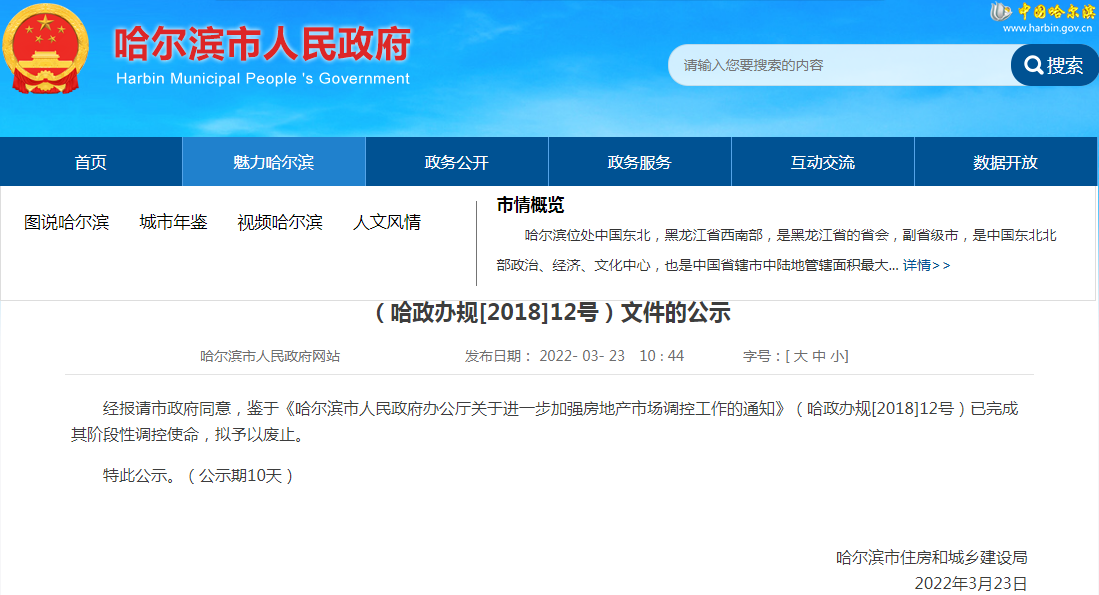
Task: Focus the search input field
Action: [840, 65]
